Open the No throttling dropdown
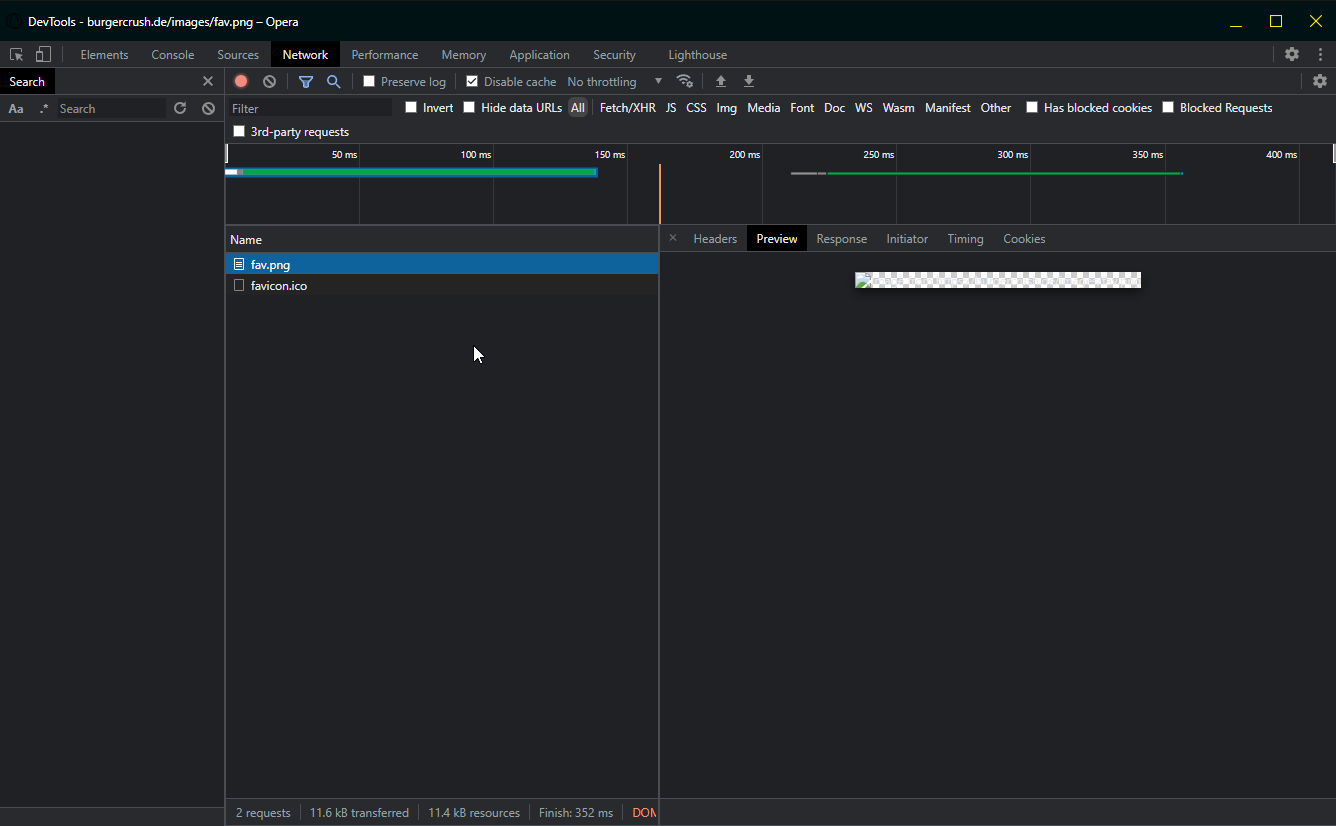 [614, 82]
